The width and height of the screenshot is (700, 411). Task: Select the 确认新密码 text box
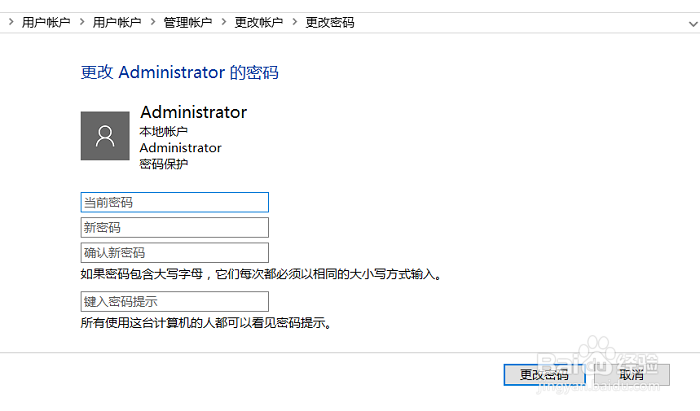point(175,252)
